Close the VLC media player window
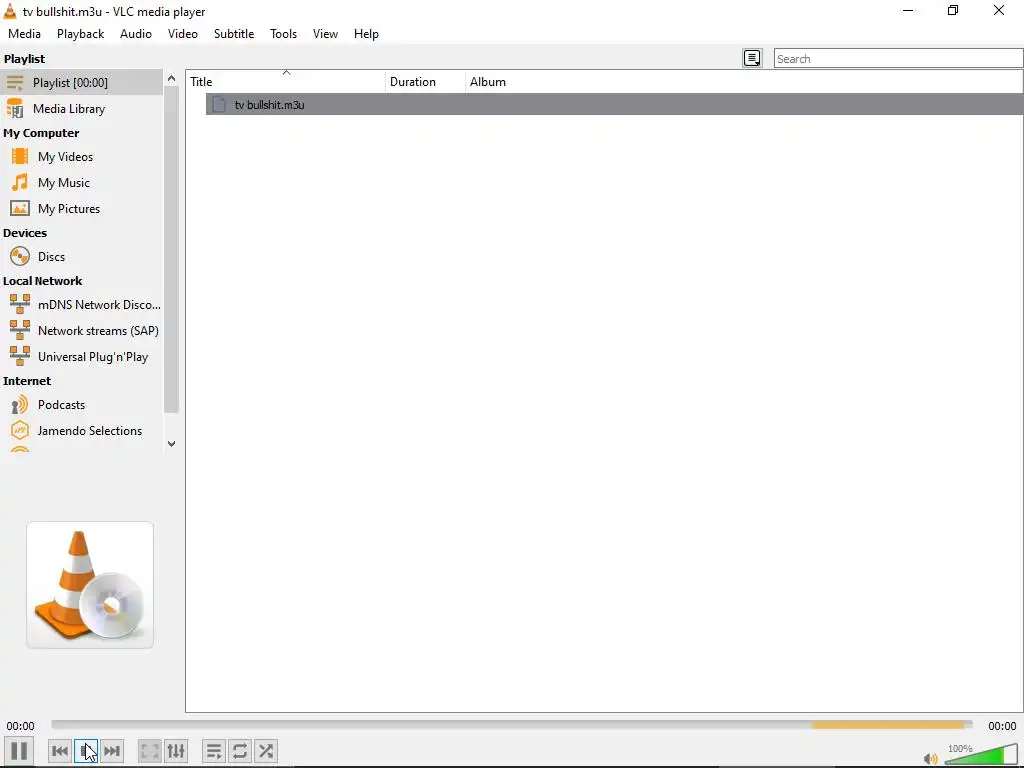 click(x=999, y=10)
